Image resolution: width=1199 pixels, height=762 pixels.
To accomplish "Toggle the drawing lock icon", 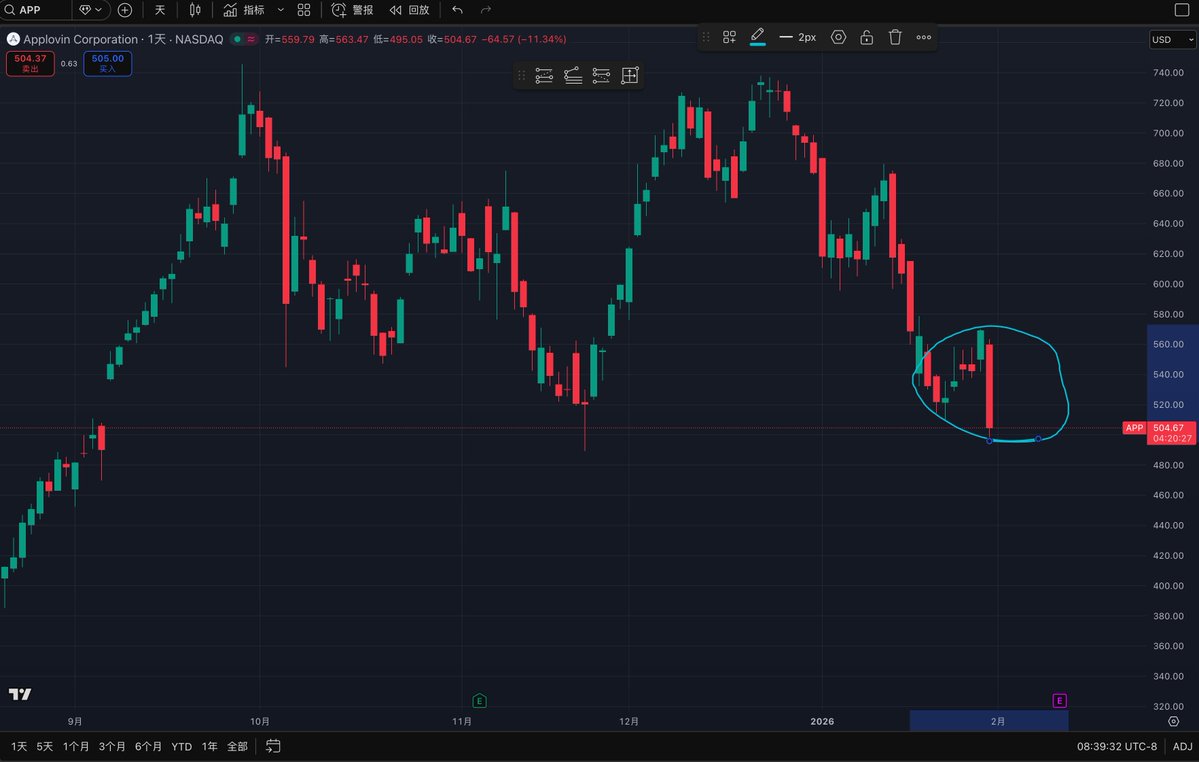I will point(866,37).
